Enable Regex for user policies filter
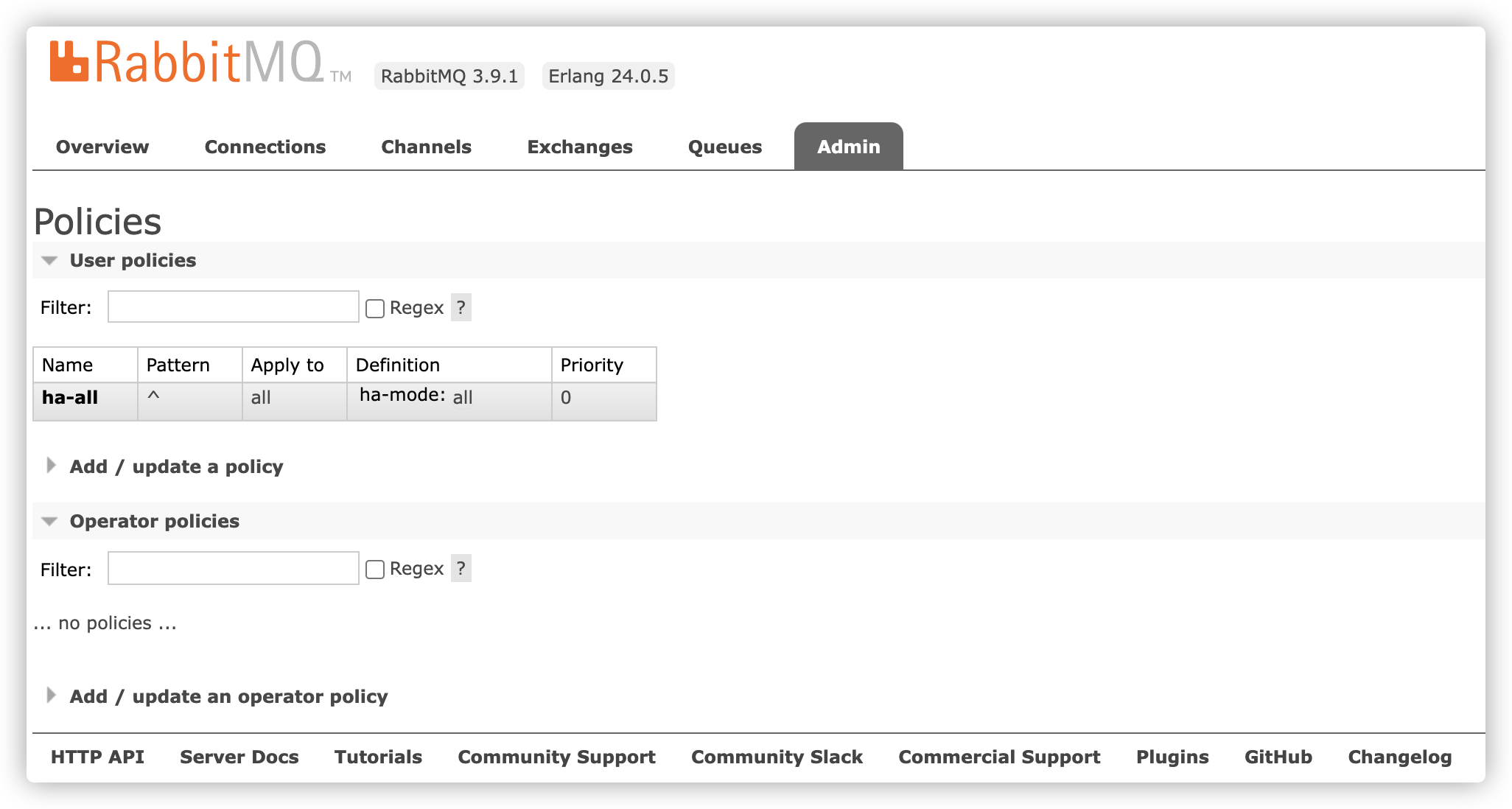Screen dimensions: 1512x809 point(375,308)
